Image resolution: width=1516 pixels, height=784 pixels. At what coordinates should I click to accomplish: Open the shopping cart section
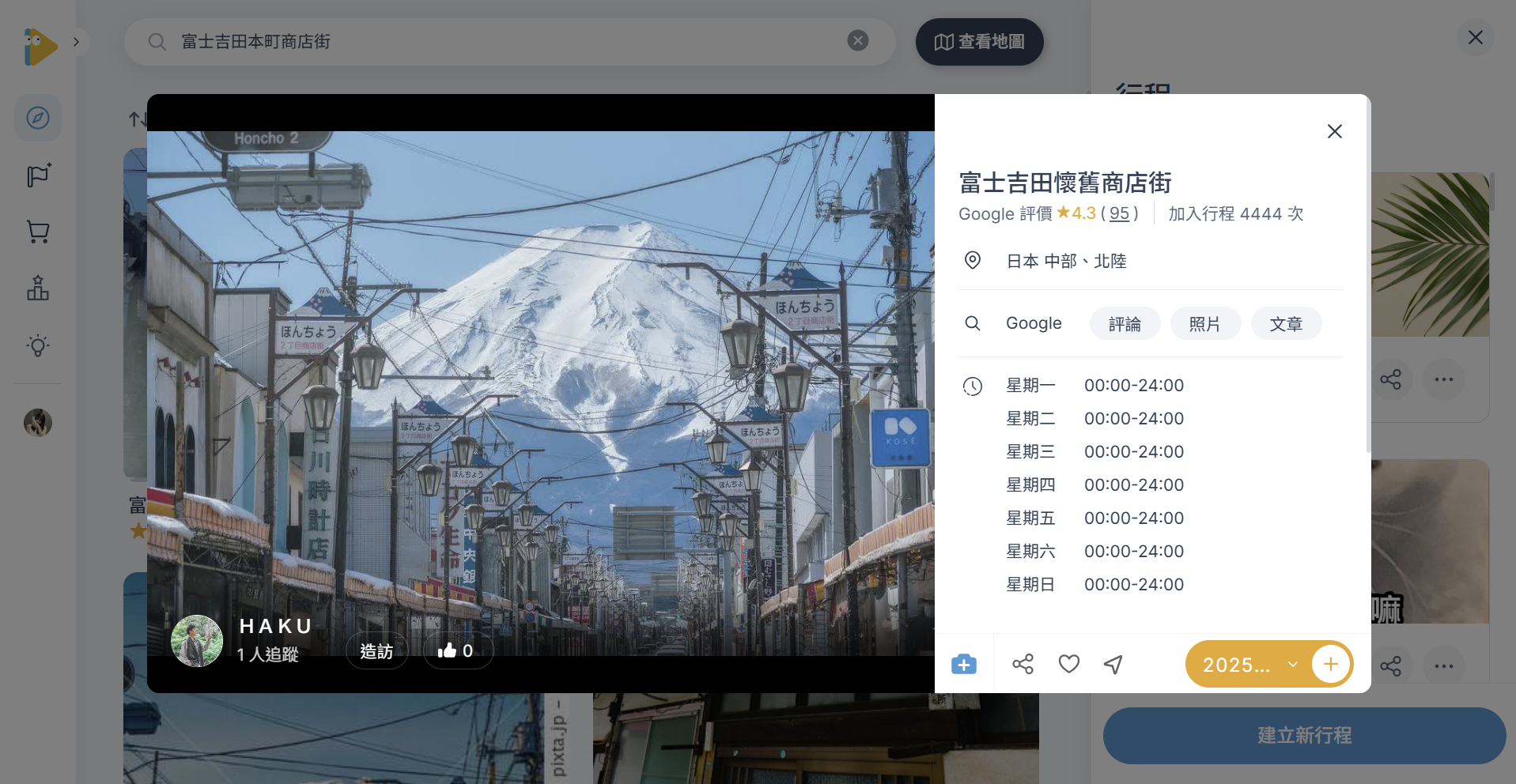pos(37,232)
